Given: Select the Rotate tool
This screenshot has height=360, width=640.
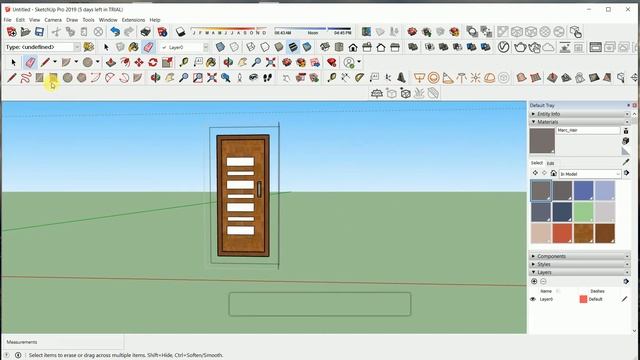Looking at the screenshot, I should [153, 62].
